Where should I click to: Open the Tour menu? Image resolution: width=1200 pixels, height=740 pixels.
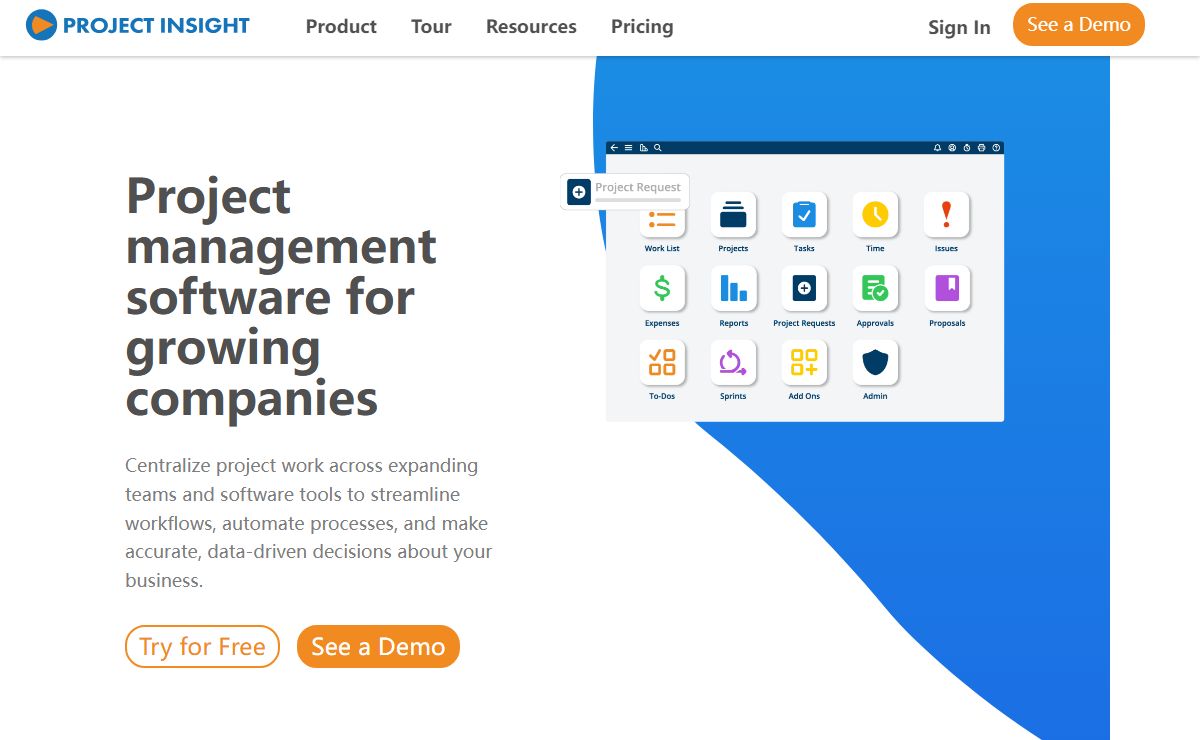431,27
